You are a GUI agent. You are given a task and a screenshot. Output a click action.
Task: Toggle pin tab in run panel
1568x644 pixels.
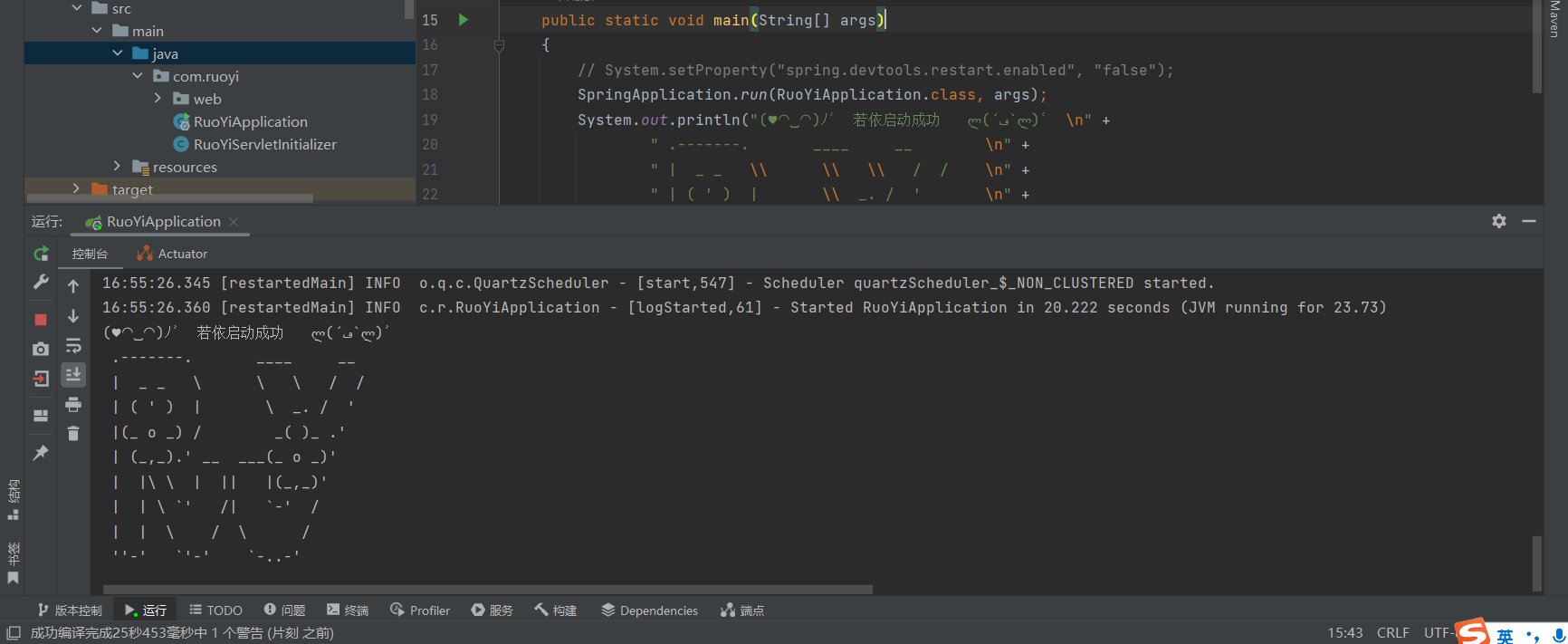coord(41,453)
